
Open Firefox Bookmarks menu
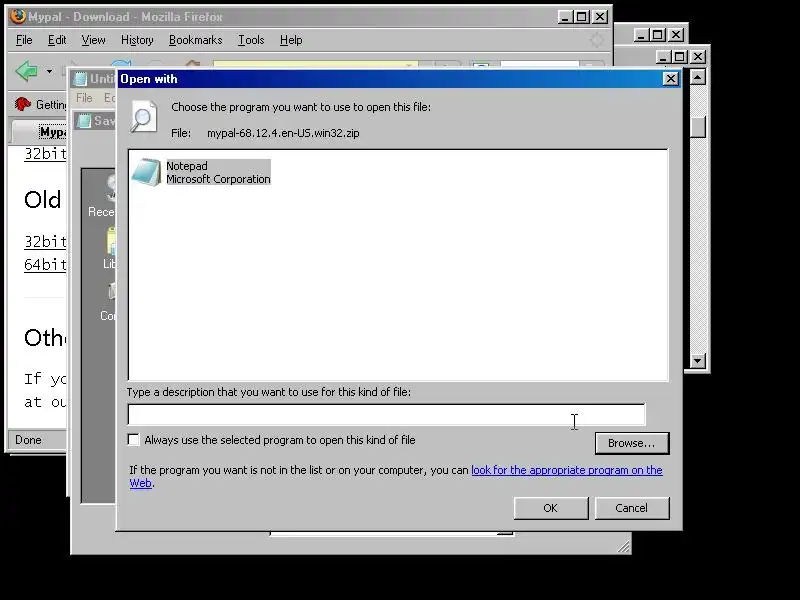tap(195, 40)
